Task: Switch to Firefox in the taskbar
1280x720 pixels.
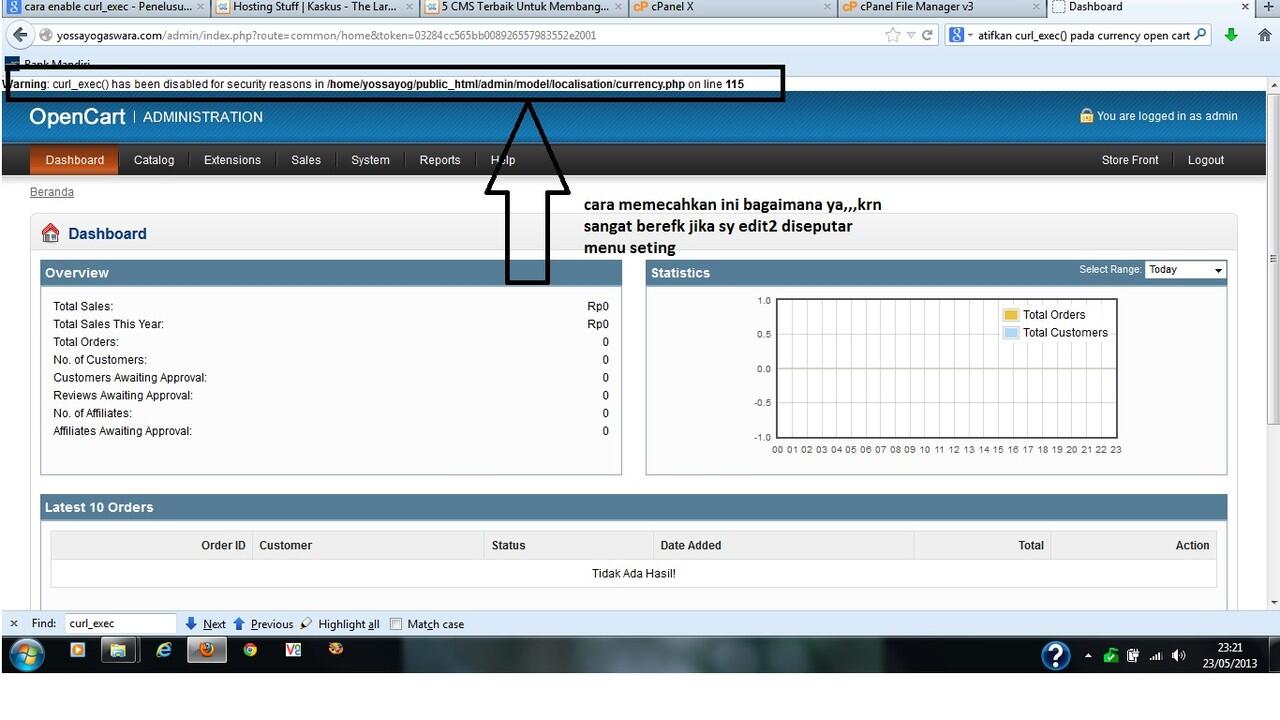Action: coord(207,650)
